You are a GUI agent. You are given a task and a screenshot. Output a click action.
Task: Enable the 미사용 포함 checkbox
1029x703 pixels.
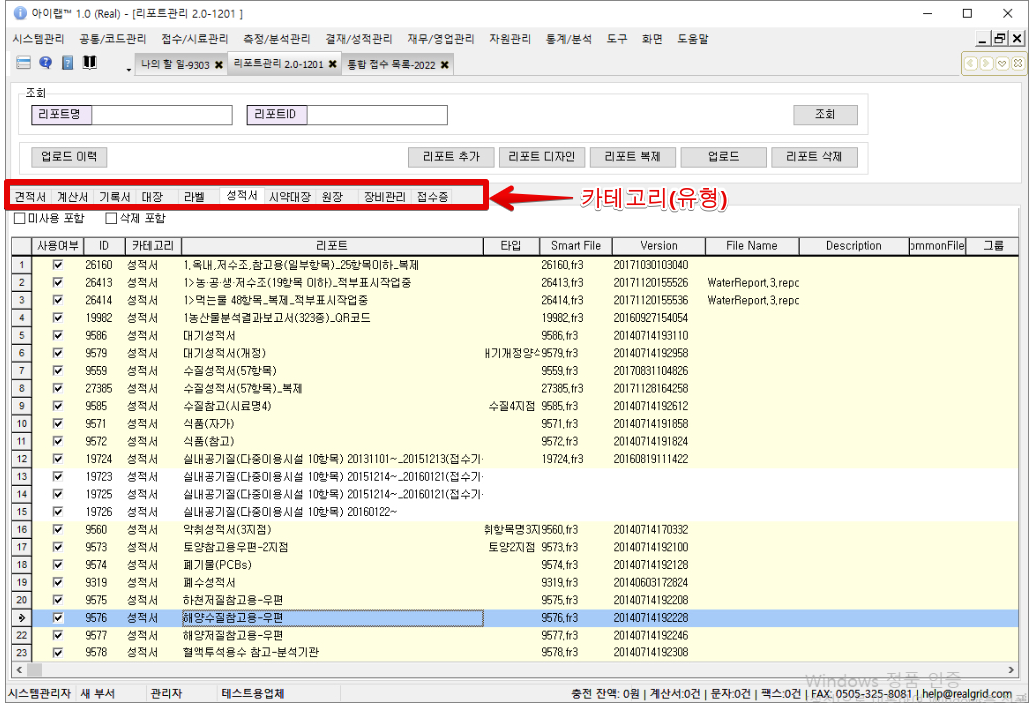[x=20, y=218]
